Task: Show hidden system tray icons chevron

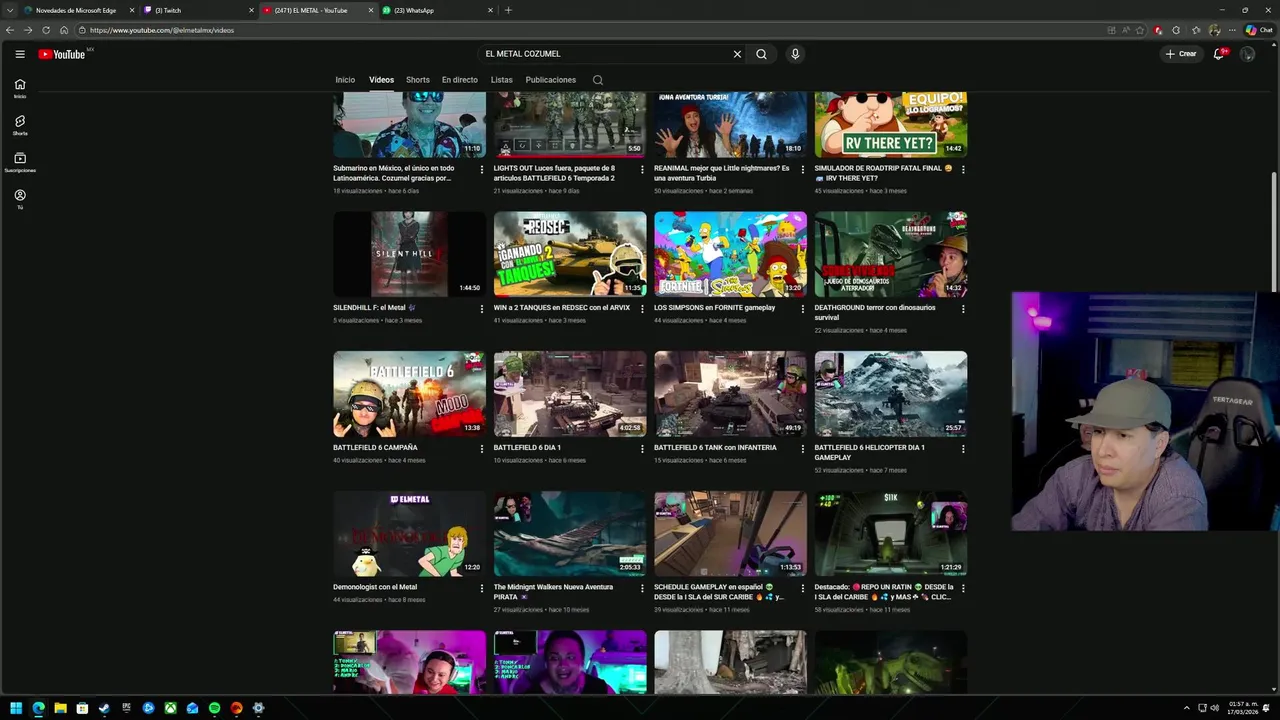Action: [x=1187, y=708]
